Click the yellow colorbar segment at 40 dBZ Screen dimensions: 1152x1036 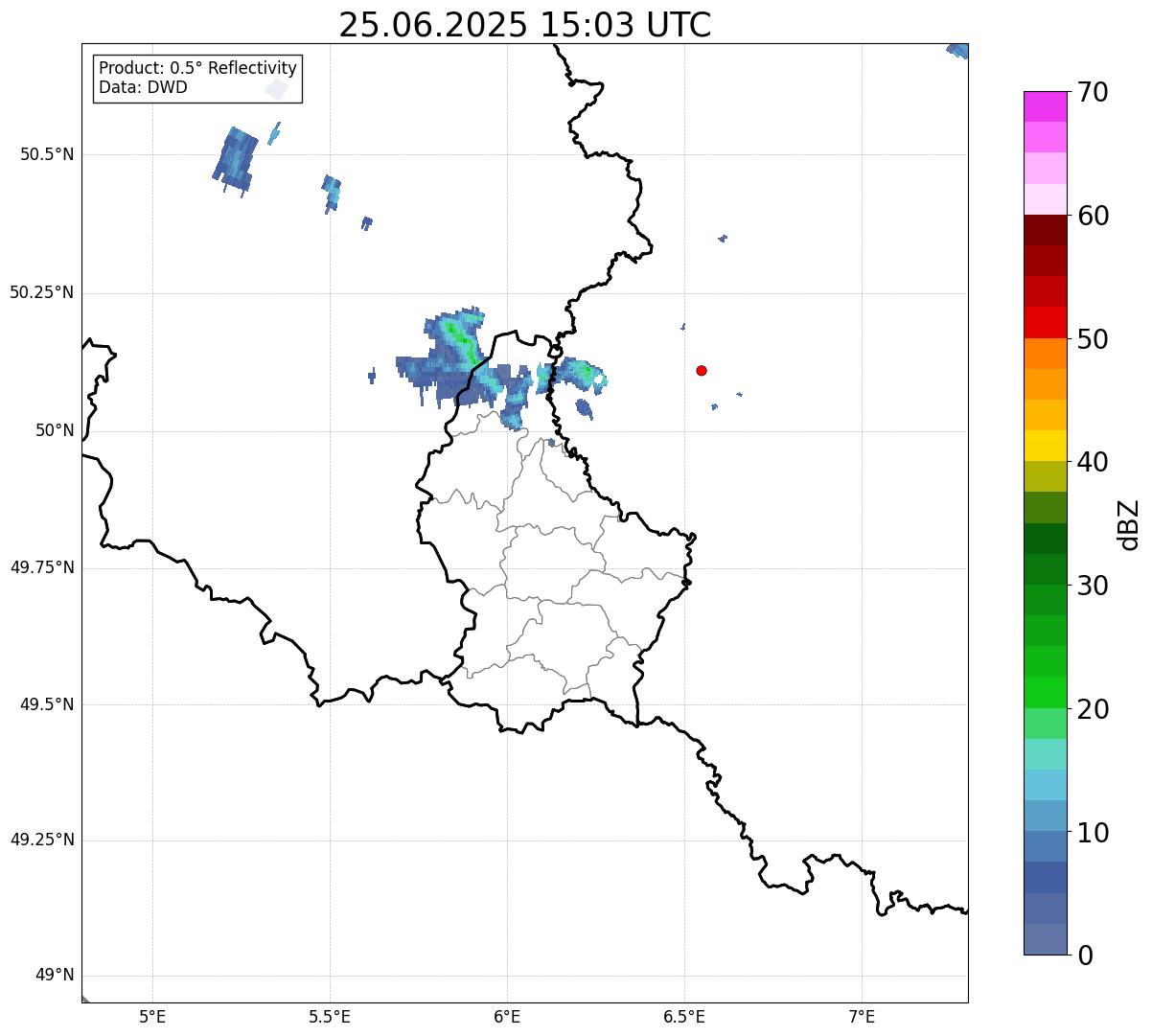tap(1045, 446)
